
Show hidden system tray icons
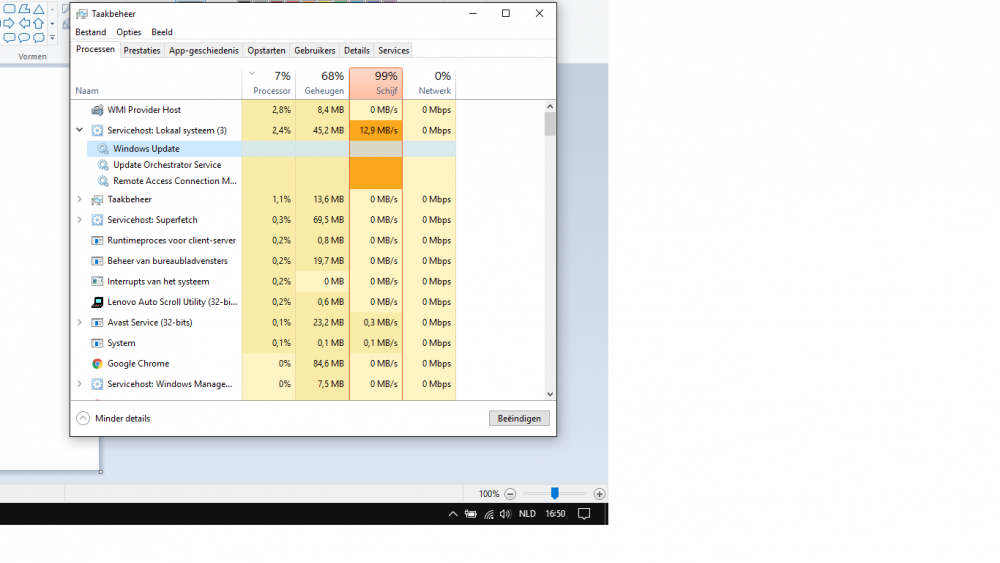coord(453,514)
